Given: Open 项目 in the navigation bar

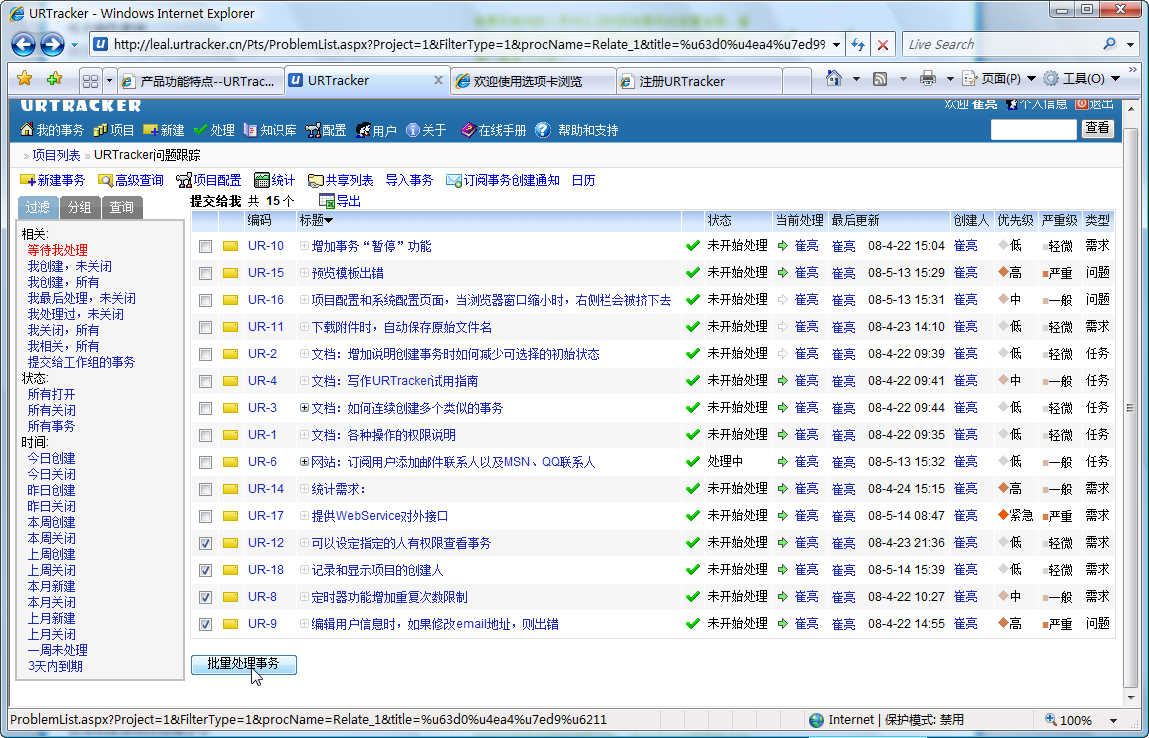Looking at the screenshot, I should pos(114,130).
